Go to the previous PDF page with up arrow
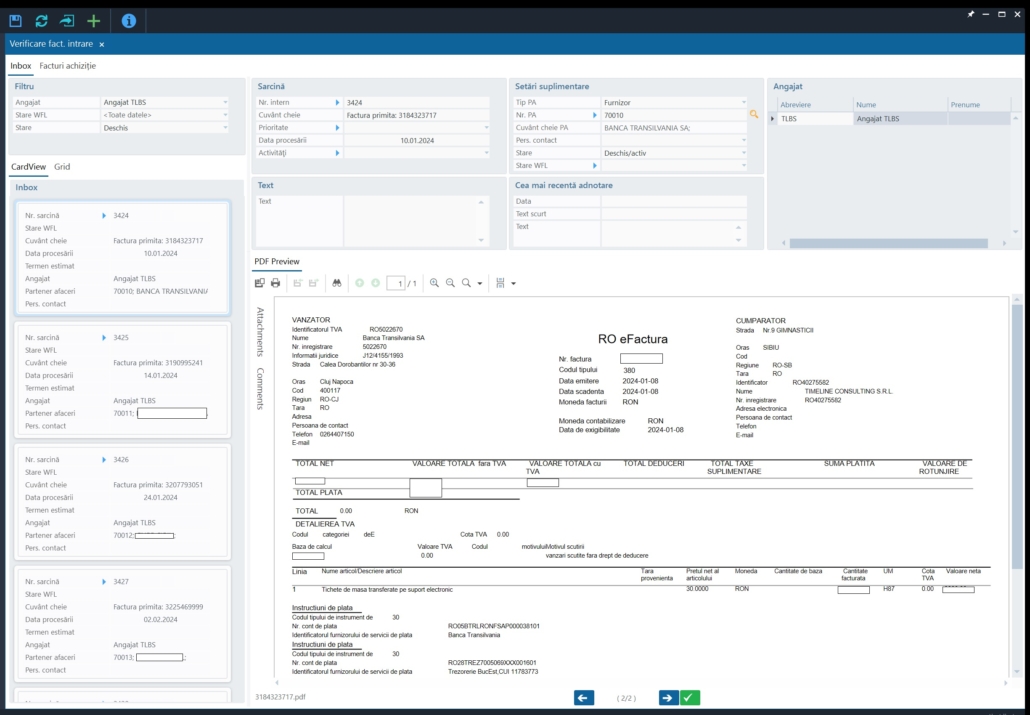Screen dimensions: 1030x715 tap(359, 283)
